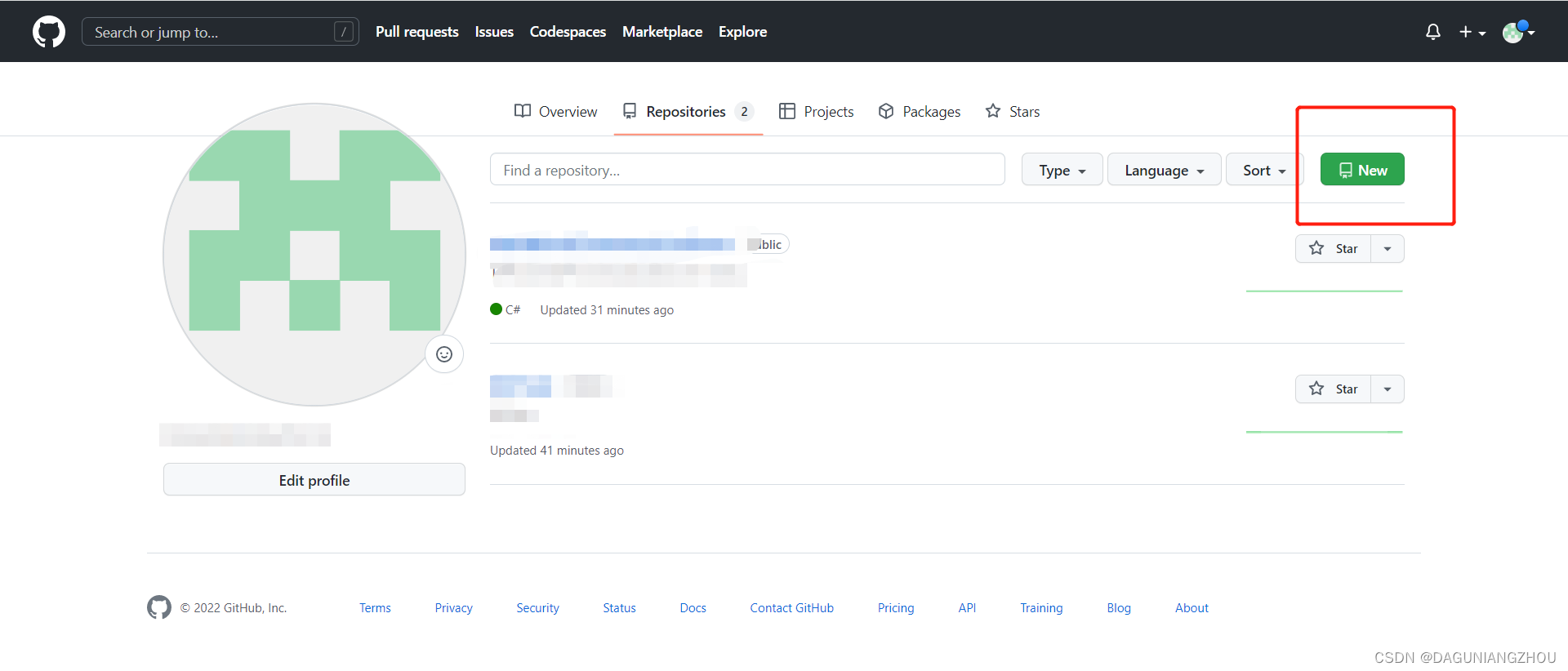Open the Security footer link

pyautogui.click(x=537, y=608)
